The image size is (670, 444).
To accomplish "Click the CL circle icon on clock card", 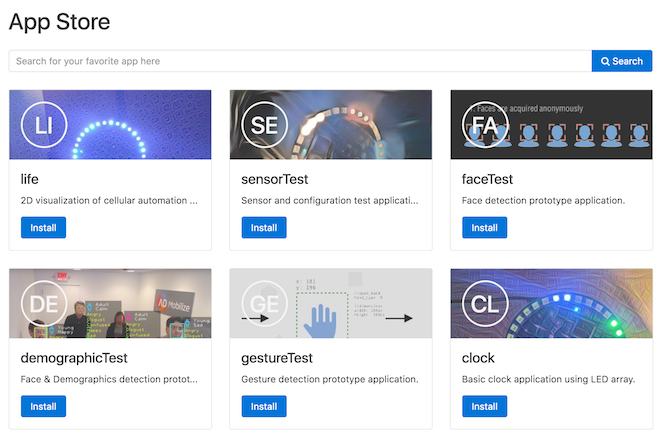I will coord(485,303).
